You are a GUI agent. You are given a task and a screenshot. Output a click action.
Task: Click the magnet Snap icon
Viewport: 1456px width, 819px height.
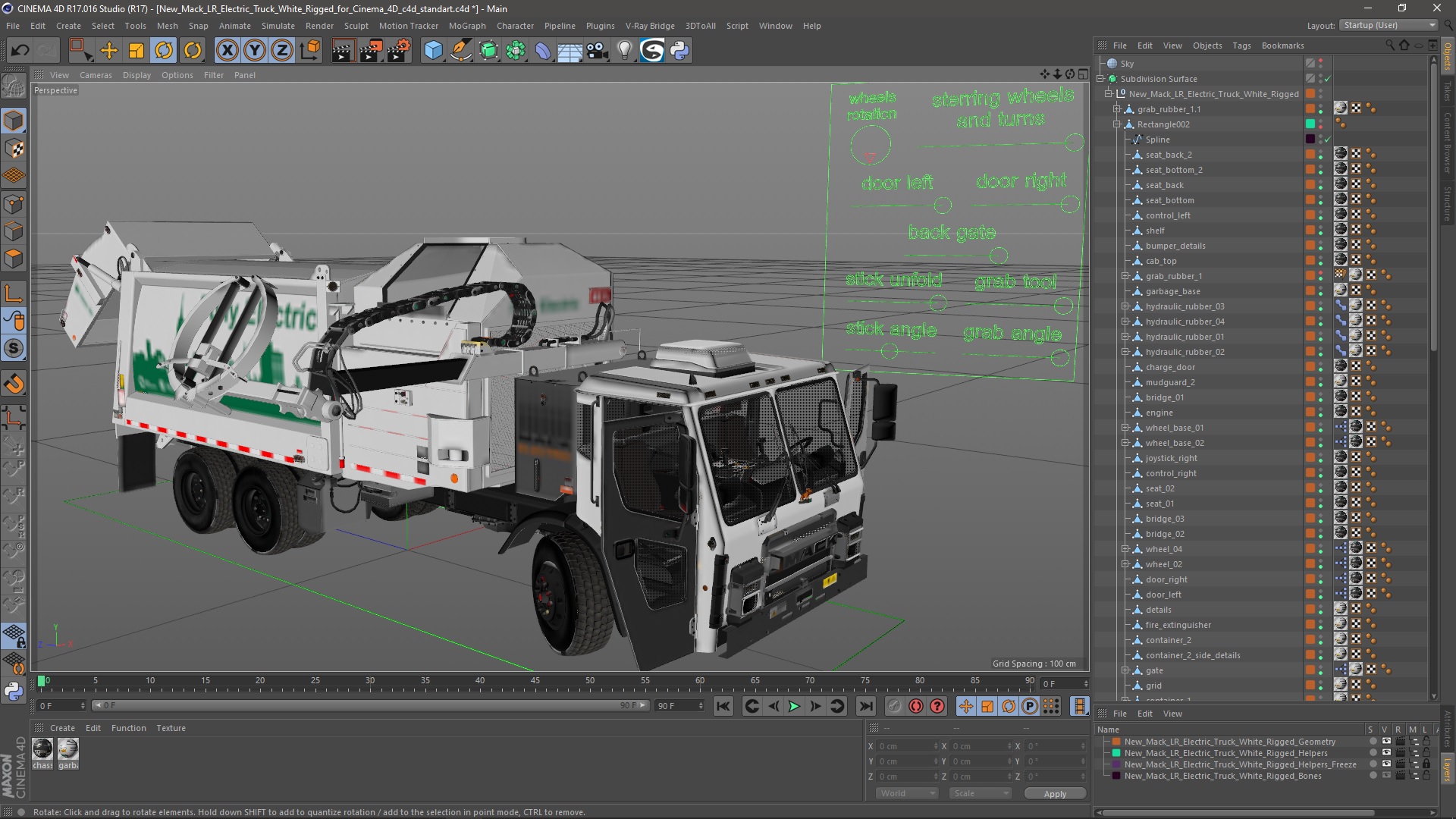pos(14,384)
